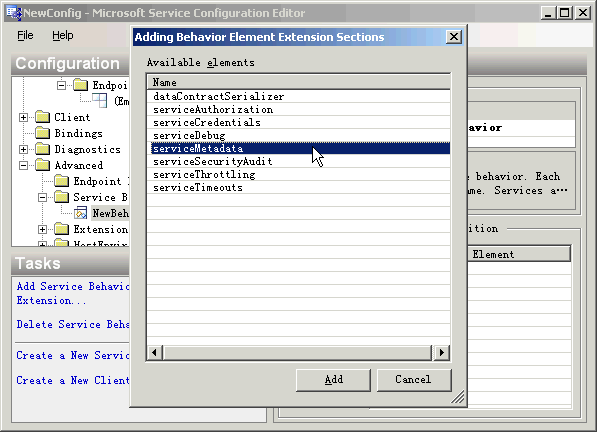Viewport: 597px width, 432px height.
Task: Click the horizontal scrollbar track in dialog
Action: pyautogui.click(x=298, y=352)
